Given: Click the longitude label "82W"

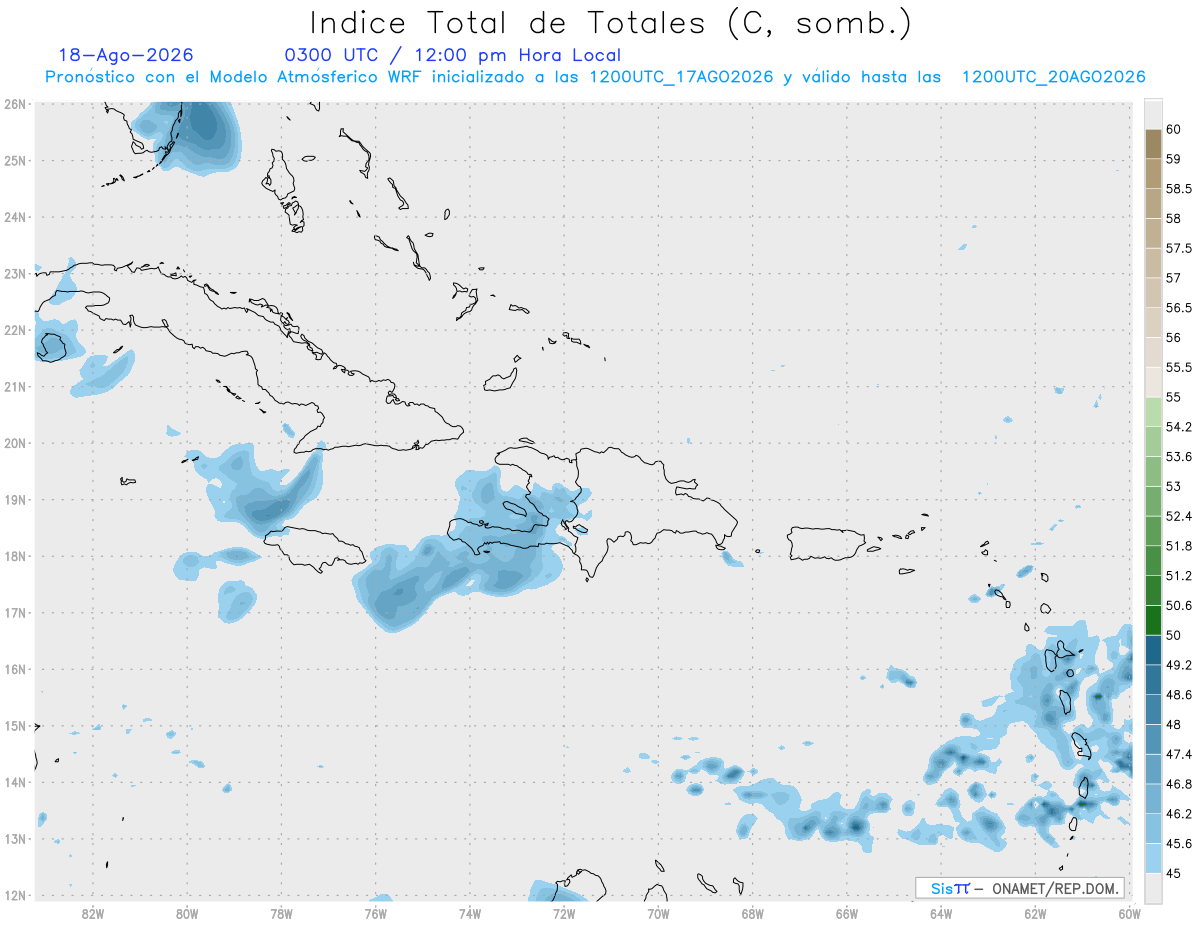Looking at the screenshot, I should click(x=93, y=913).
